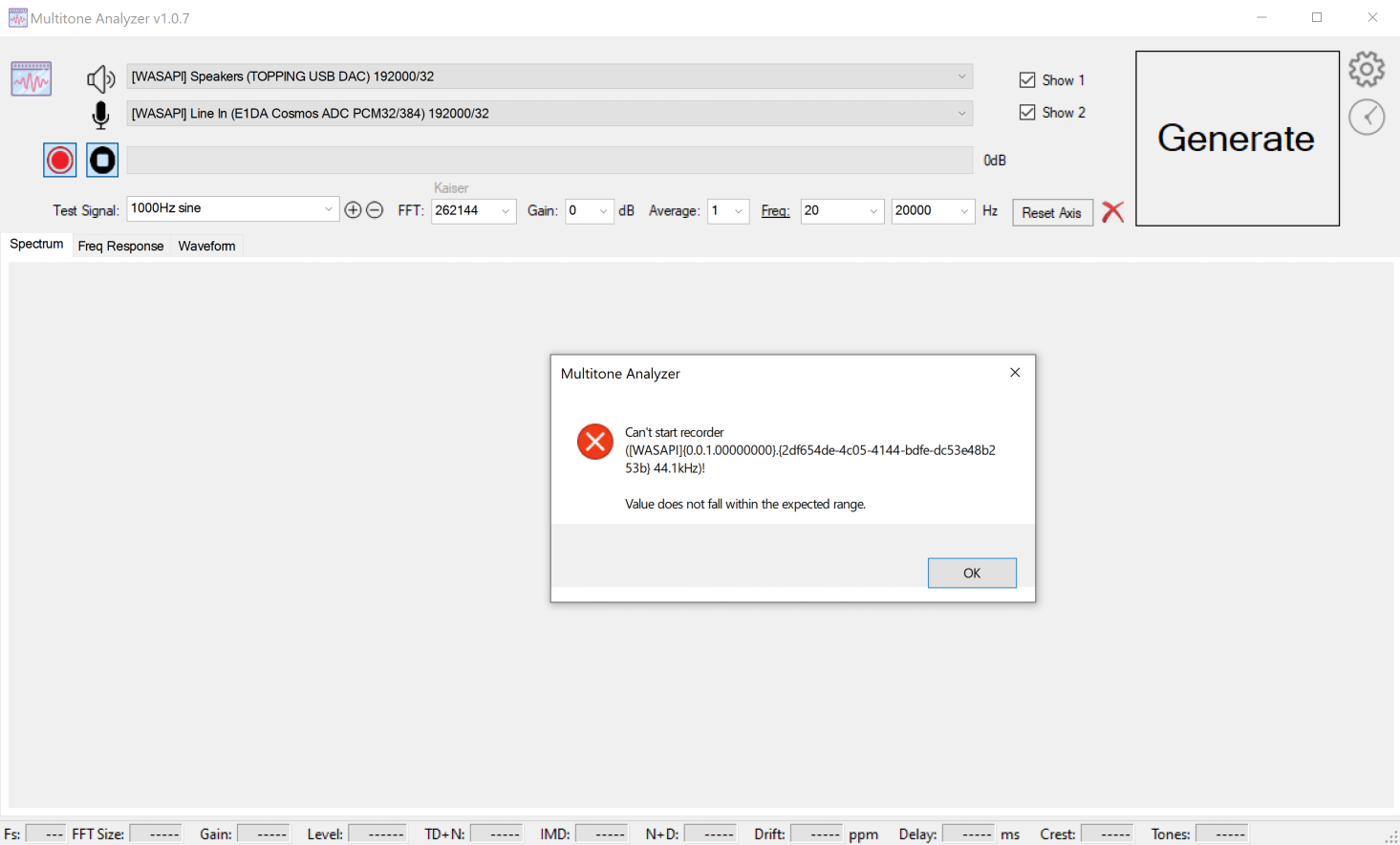Click the microphone input device icon
Screen dimensions: 1400x845
(100, 115)
